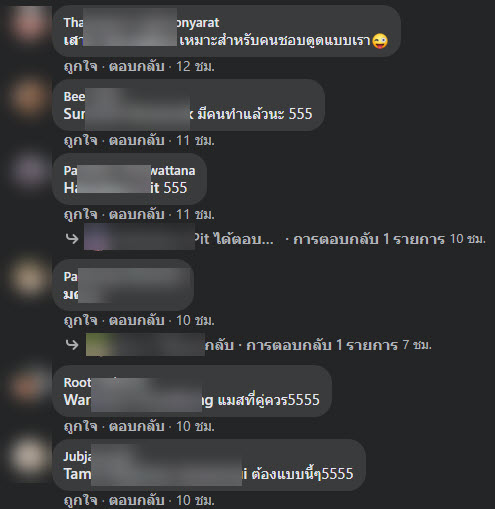Viewport: 495px width, 509px height.
Task: Reply to the comment ending 'wattana'
Action: click(137, 214)
